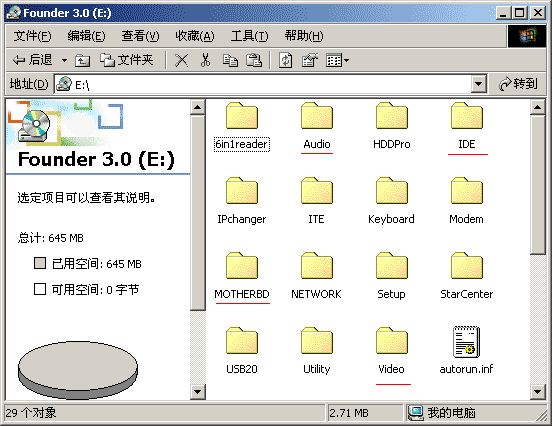Click the NETWORK folder
Image resolution: width=552 pixels, height=426 pixels.
tap(316, 276)
